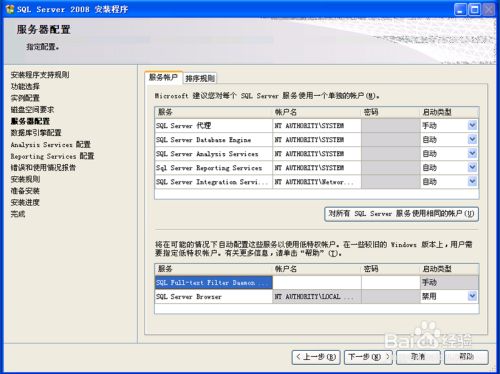Click 安装规则 step in sidebar

[25, 179]
